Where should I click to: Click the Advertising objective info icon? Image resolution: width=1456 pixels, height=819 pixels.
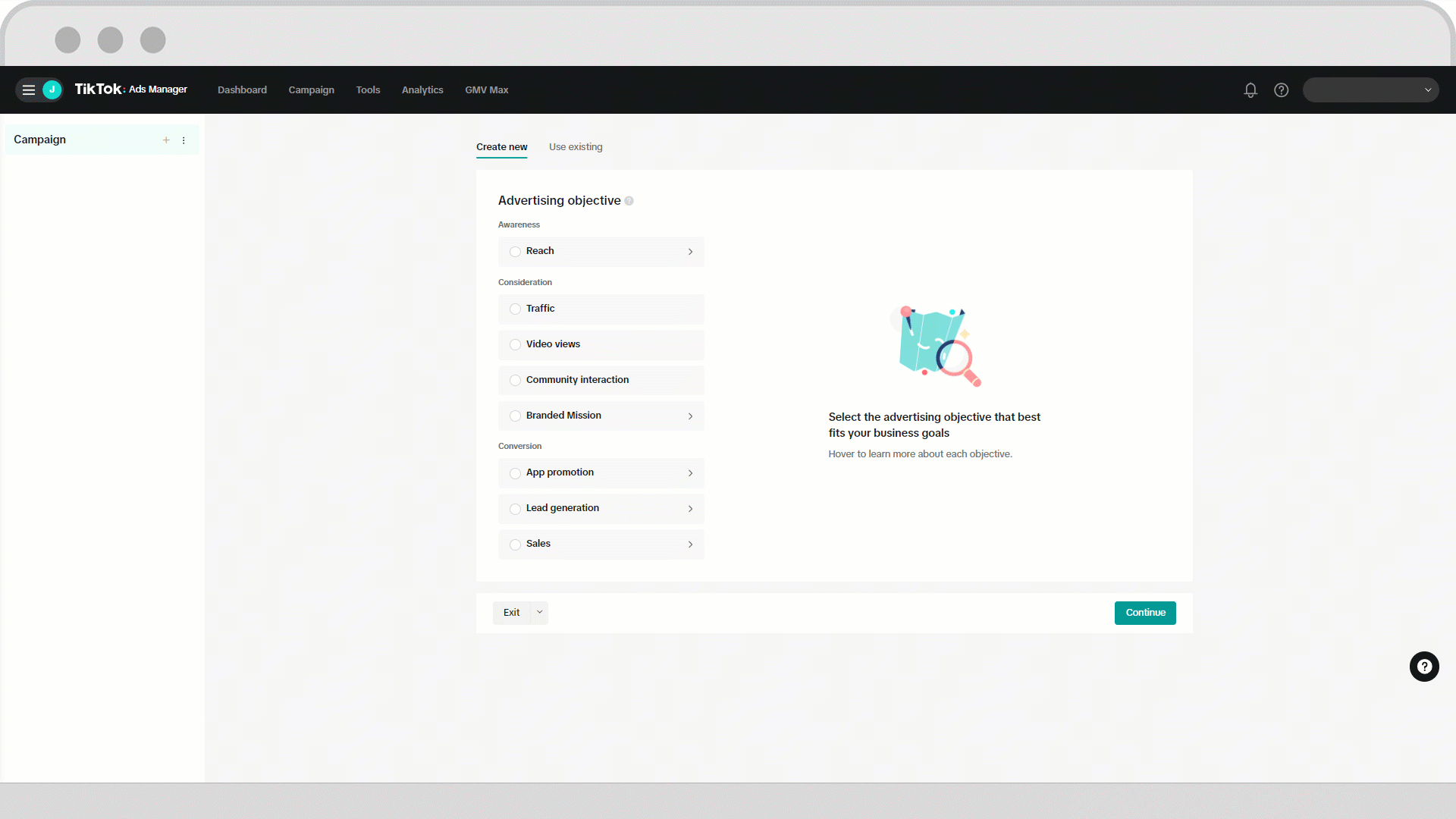[x=629, y=200]
